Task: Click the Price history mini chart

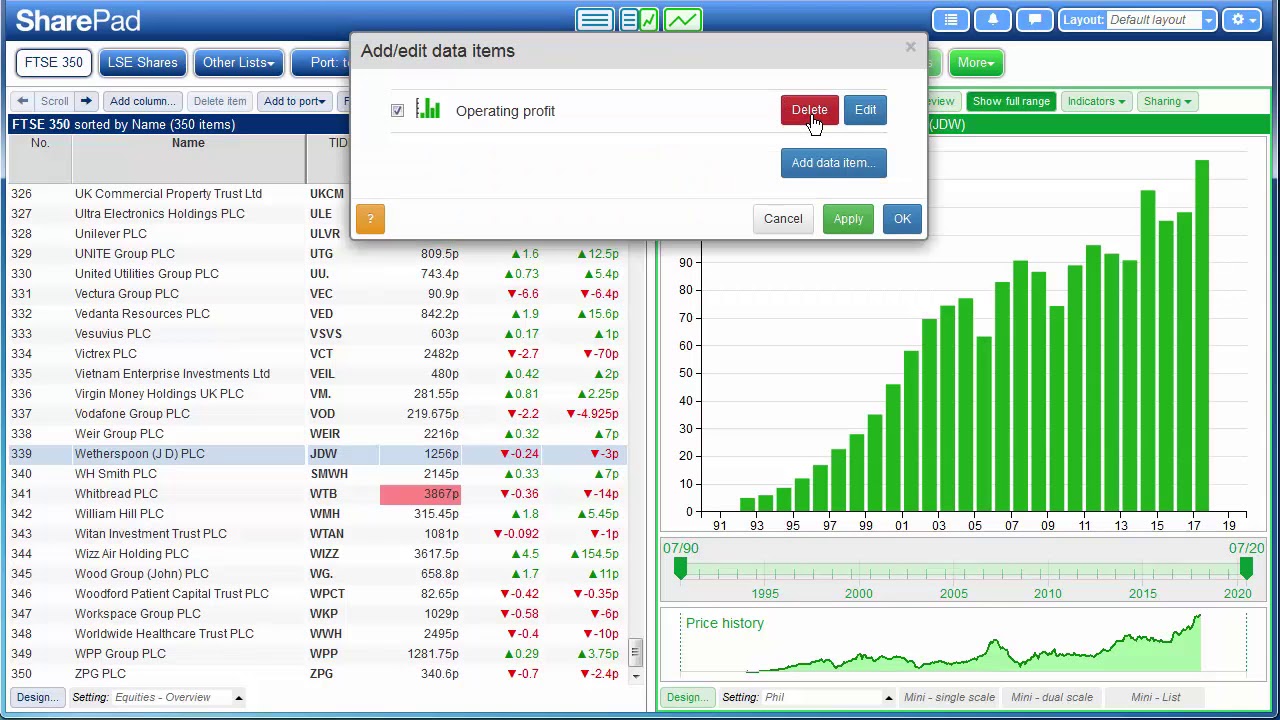Action: pos(963,643)
